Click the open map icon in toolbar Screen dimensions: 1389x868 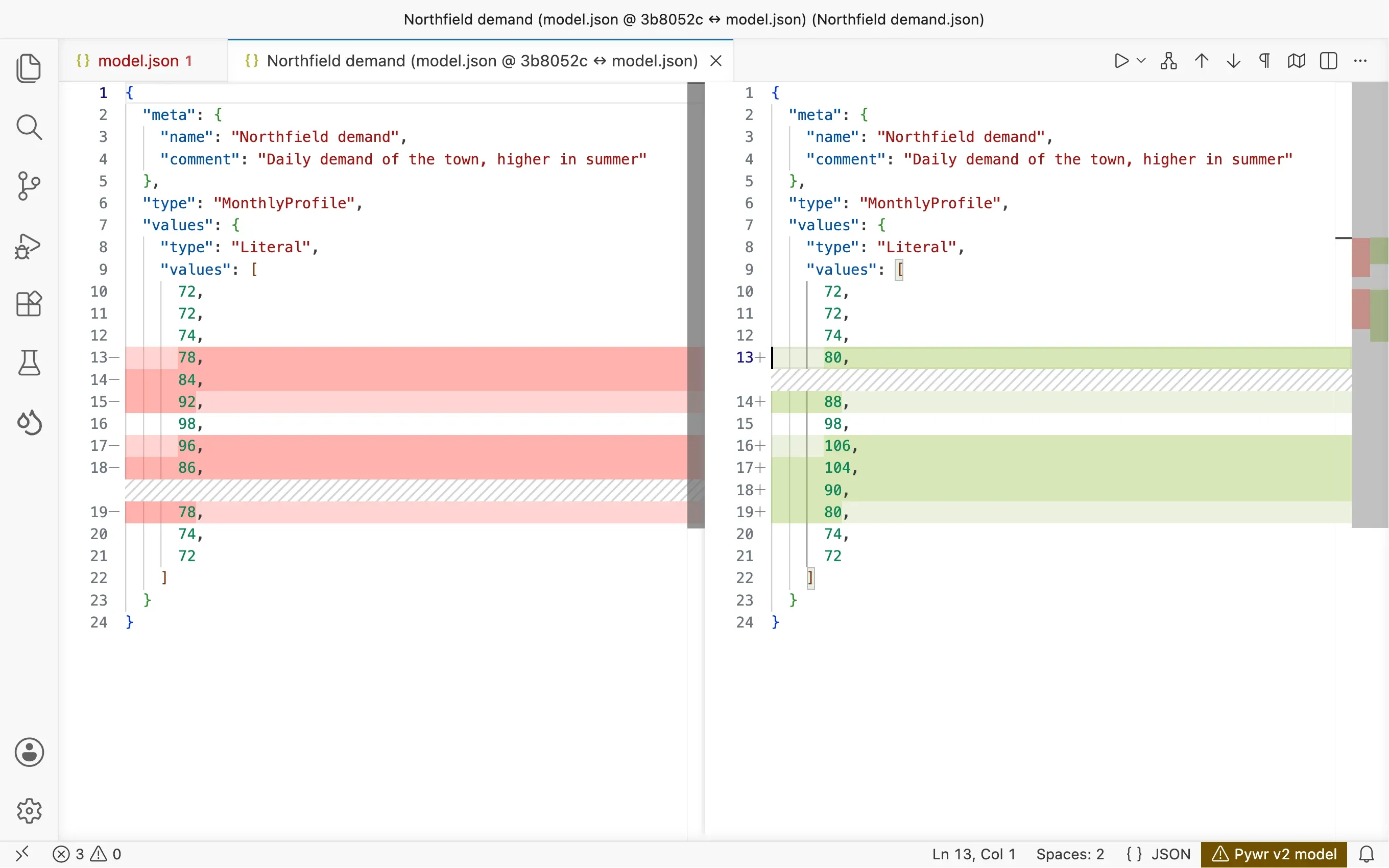point(1297,60)
